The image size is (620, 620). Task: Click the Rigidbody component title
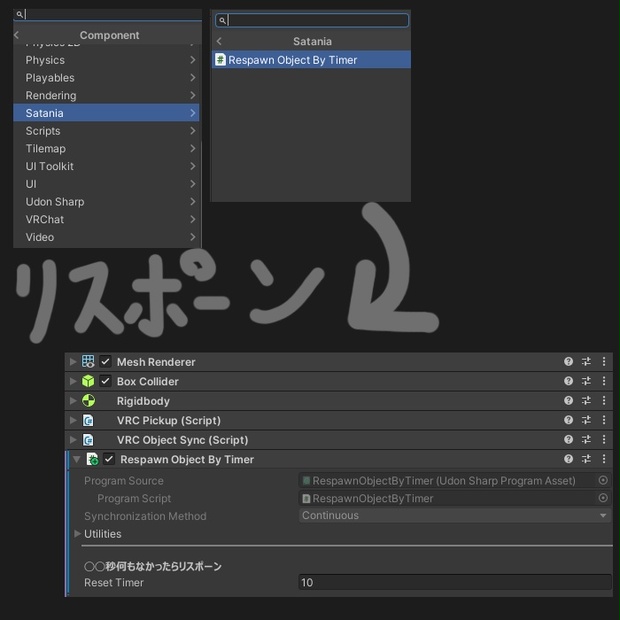143,401
